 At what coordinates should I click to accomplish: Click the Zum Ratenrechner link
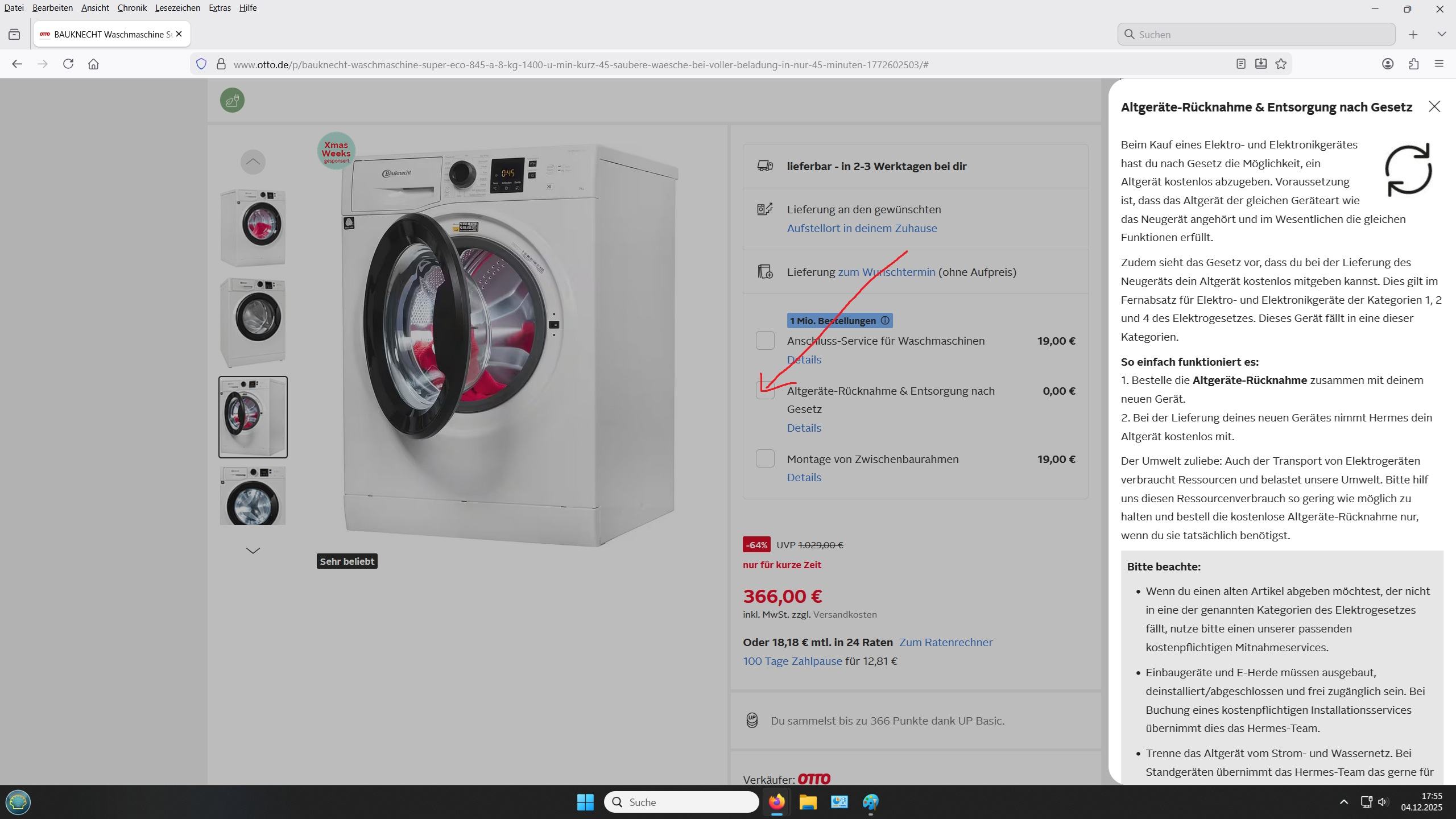point(946,643)
